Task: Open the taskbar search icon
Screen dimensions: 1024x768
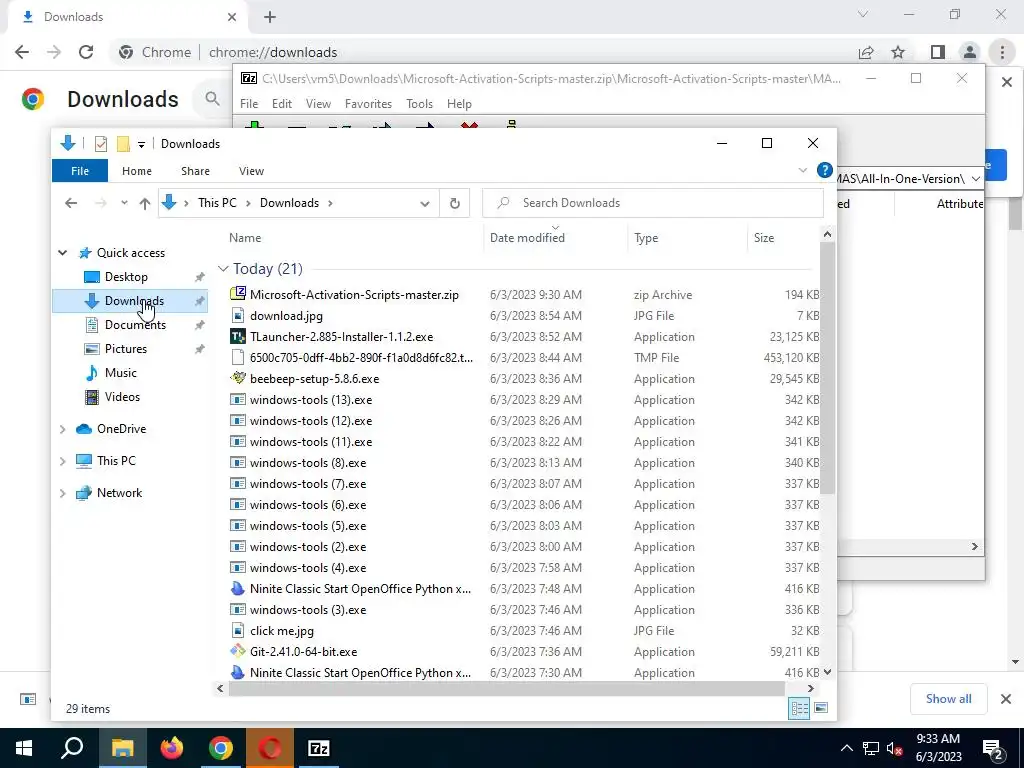Action: (72, 748)
